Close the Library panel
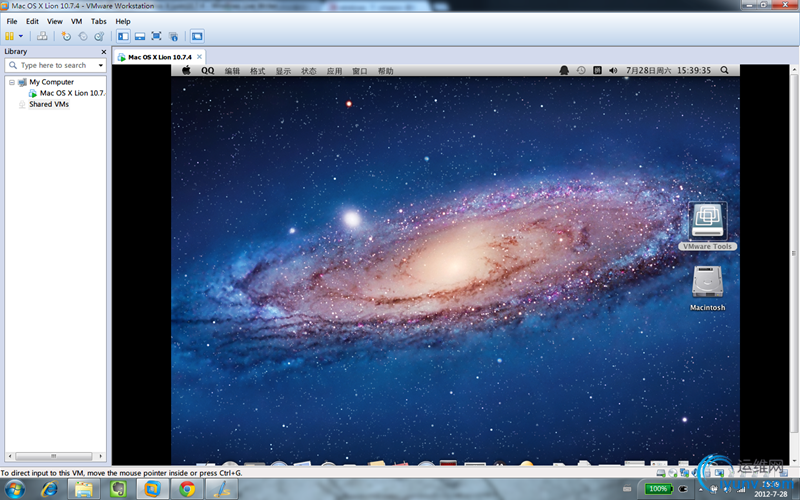 [x=104, y=52]
